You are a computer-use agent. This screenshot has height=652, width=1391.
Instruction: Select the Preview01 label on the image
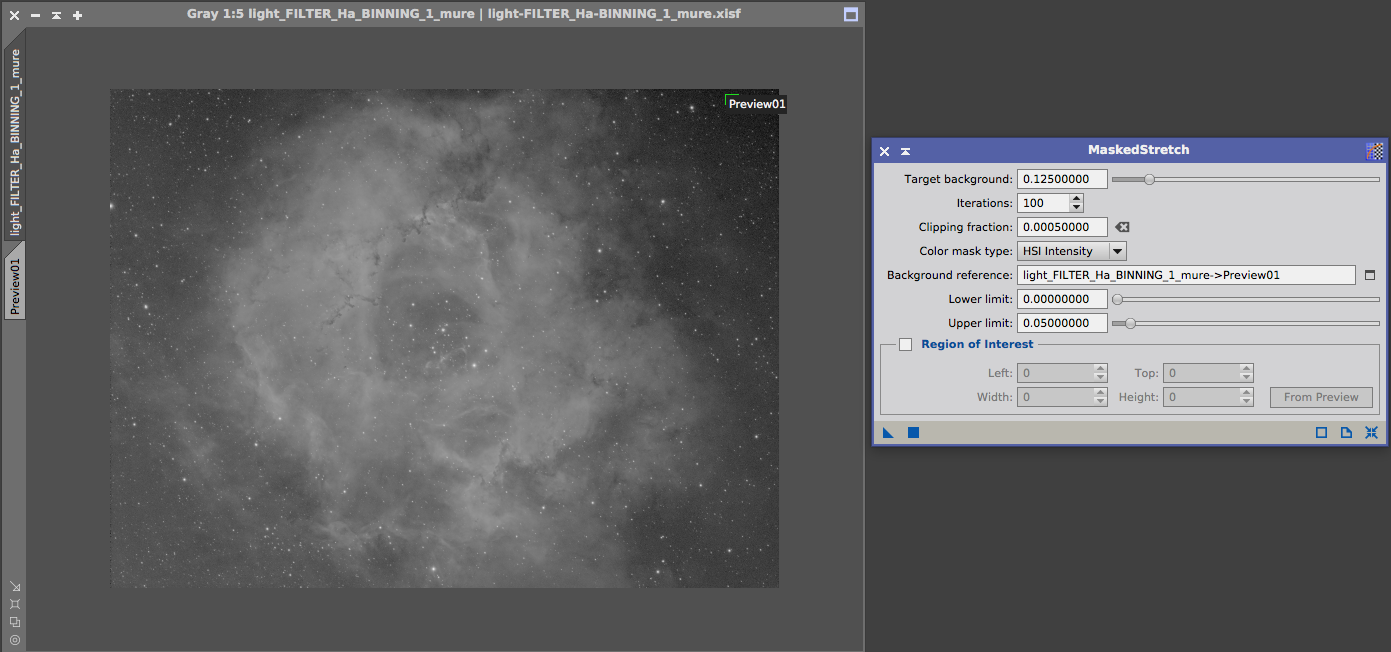757,104
